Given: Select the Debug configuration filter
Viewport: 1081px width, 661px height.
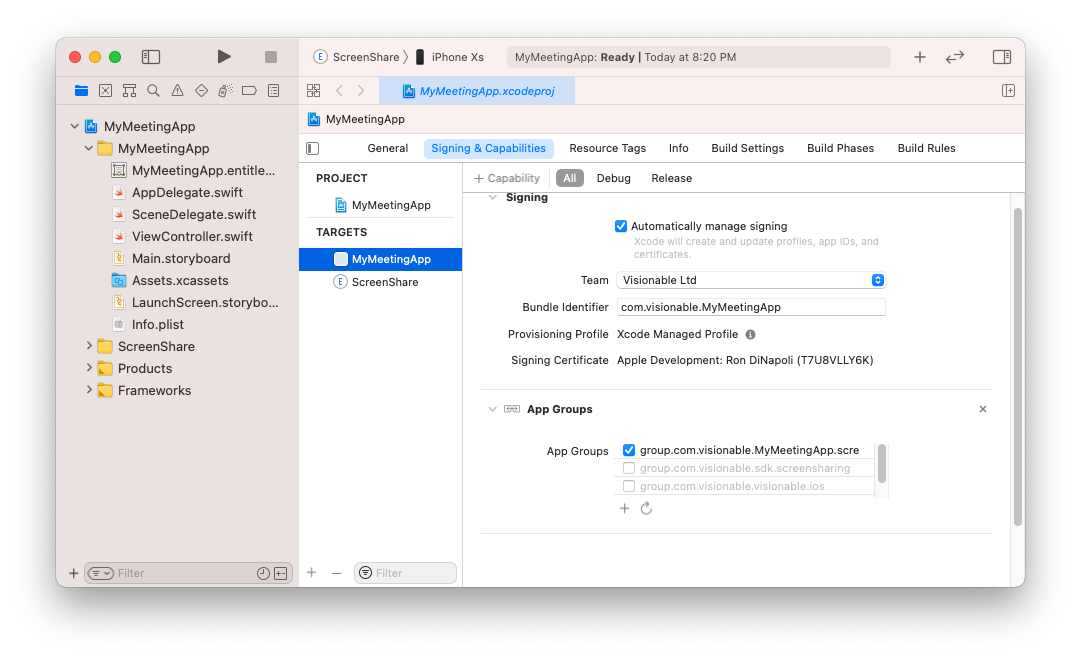Looking at the screenshot, I should tap(614, 178).
